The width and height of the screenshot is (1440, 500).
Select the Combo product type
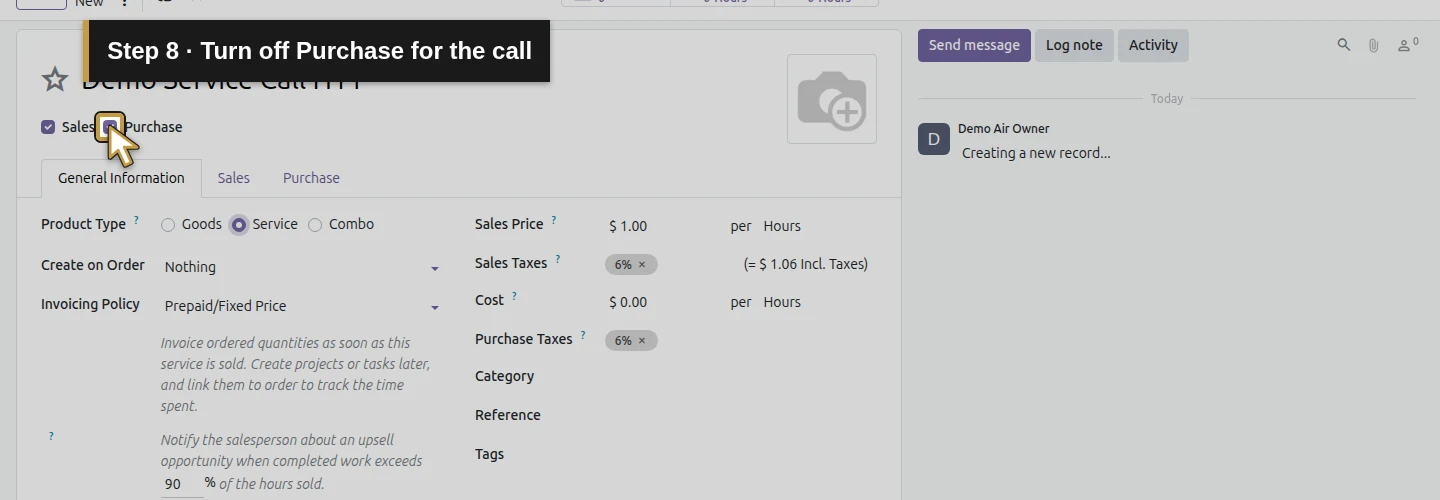point(315,225)
